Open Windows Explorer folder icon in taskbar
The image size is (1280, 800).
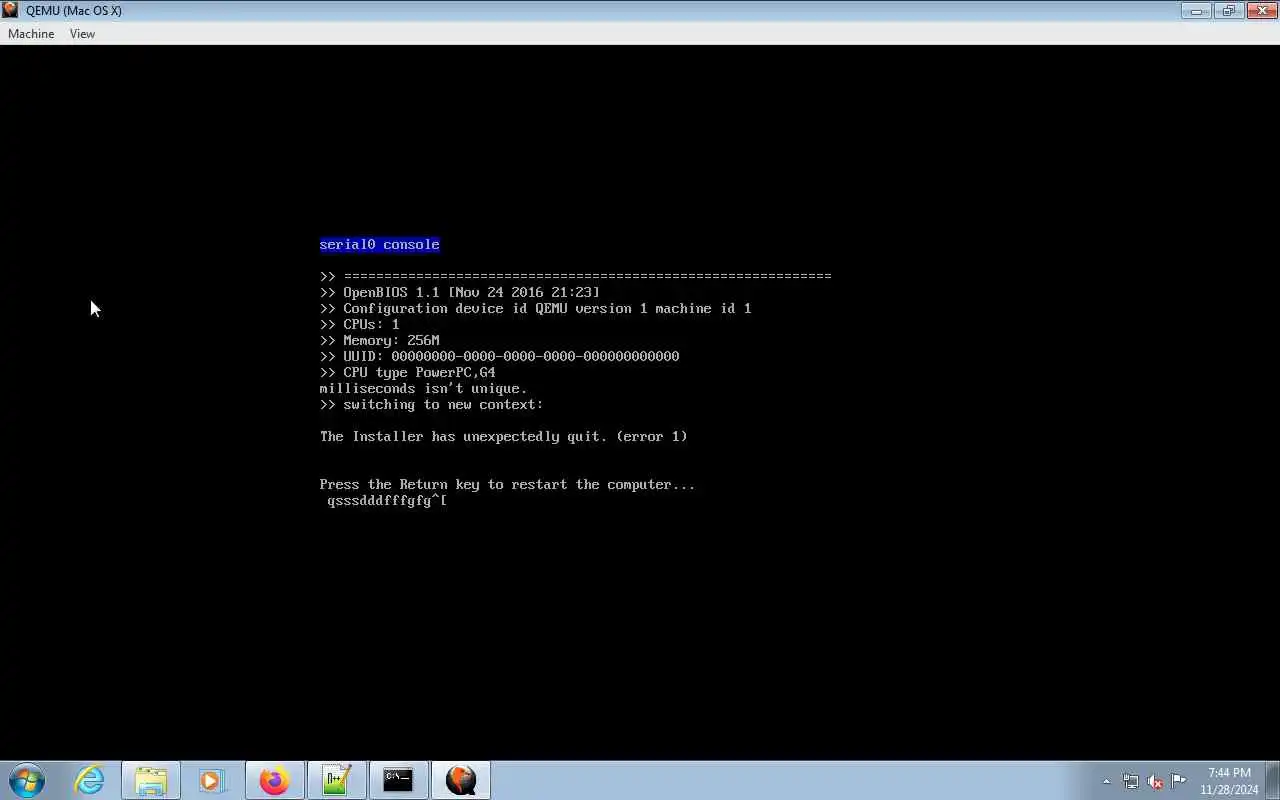click(151, 780)
